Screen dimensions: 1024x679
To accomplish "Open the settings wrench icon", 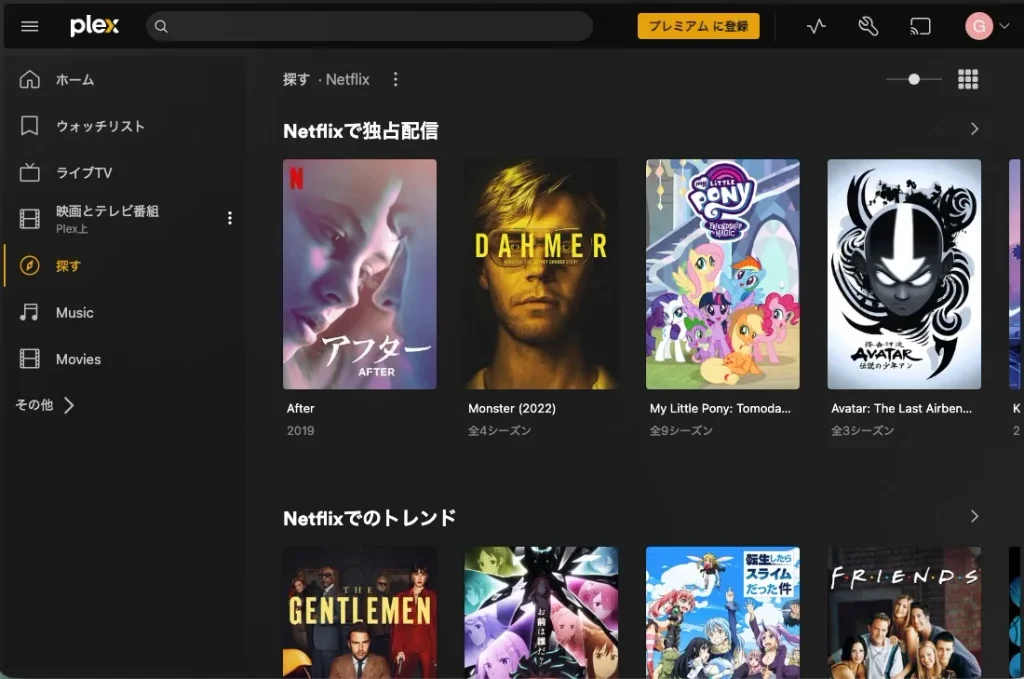I will point(868,26).
